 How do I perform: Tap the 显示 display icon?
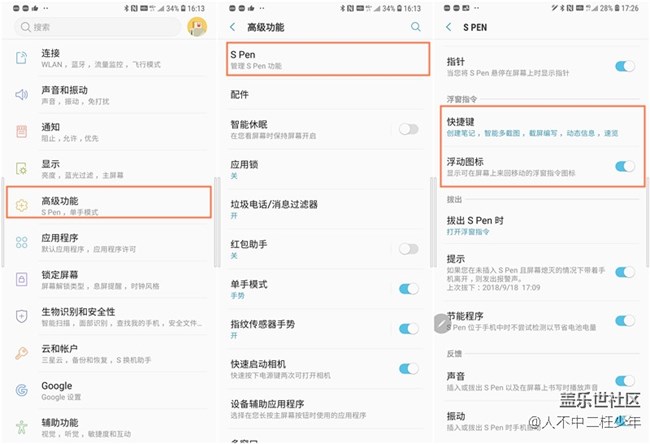click(x=21, y=168)
